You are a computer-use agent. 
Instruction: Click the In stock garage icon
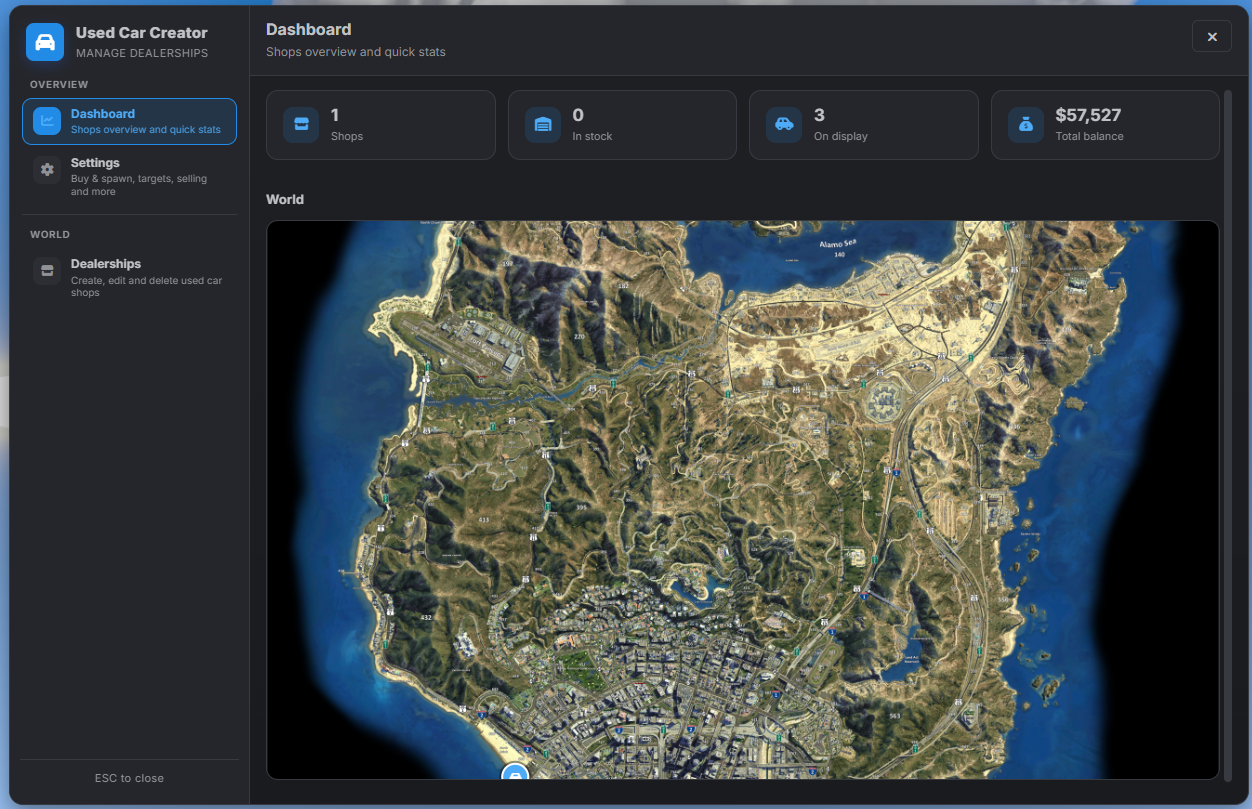(543, 125)
